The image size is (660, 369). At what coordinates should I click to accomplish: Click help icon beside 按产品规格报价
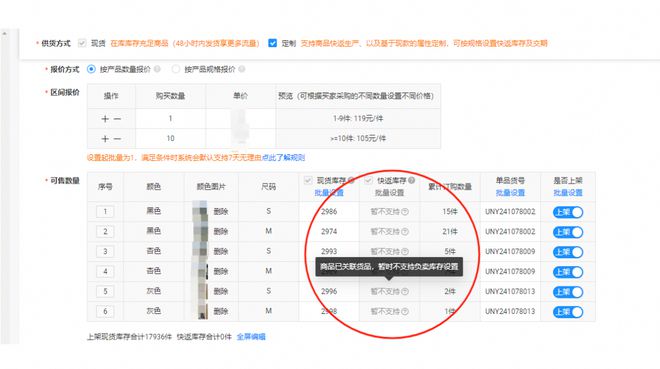tap(242, 69)
